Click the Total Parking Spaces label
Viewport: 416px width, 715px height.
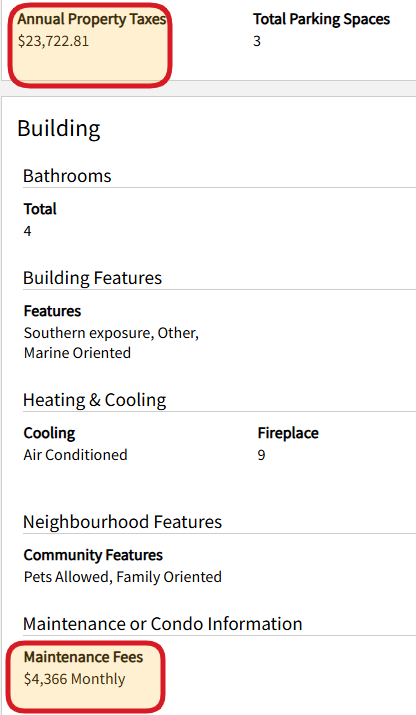322,19
